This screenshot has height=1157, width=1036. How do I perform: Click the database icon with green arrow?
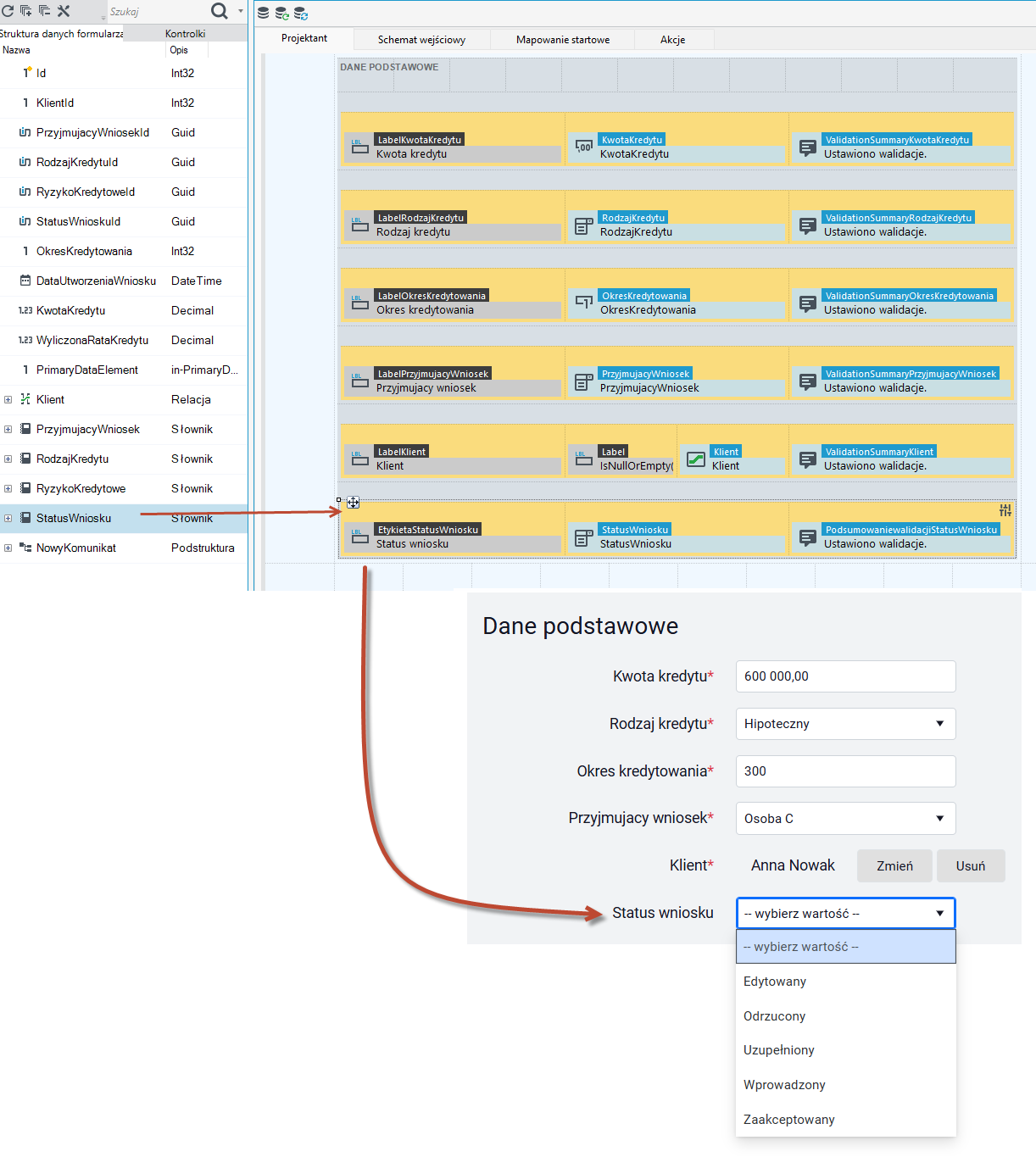point(282,13)
